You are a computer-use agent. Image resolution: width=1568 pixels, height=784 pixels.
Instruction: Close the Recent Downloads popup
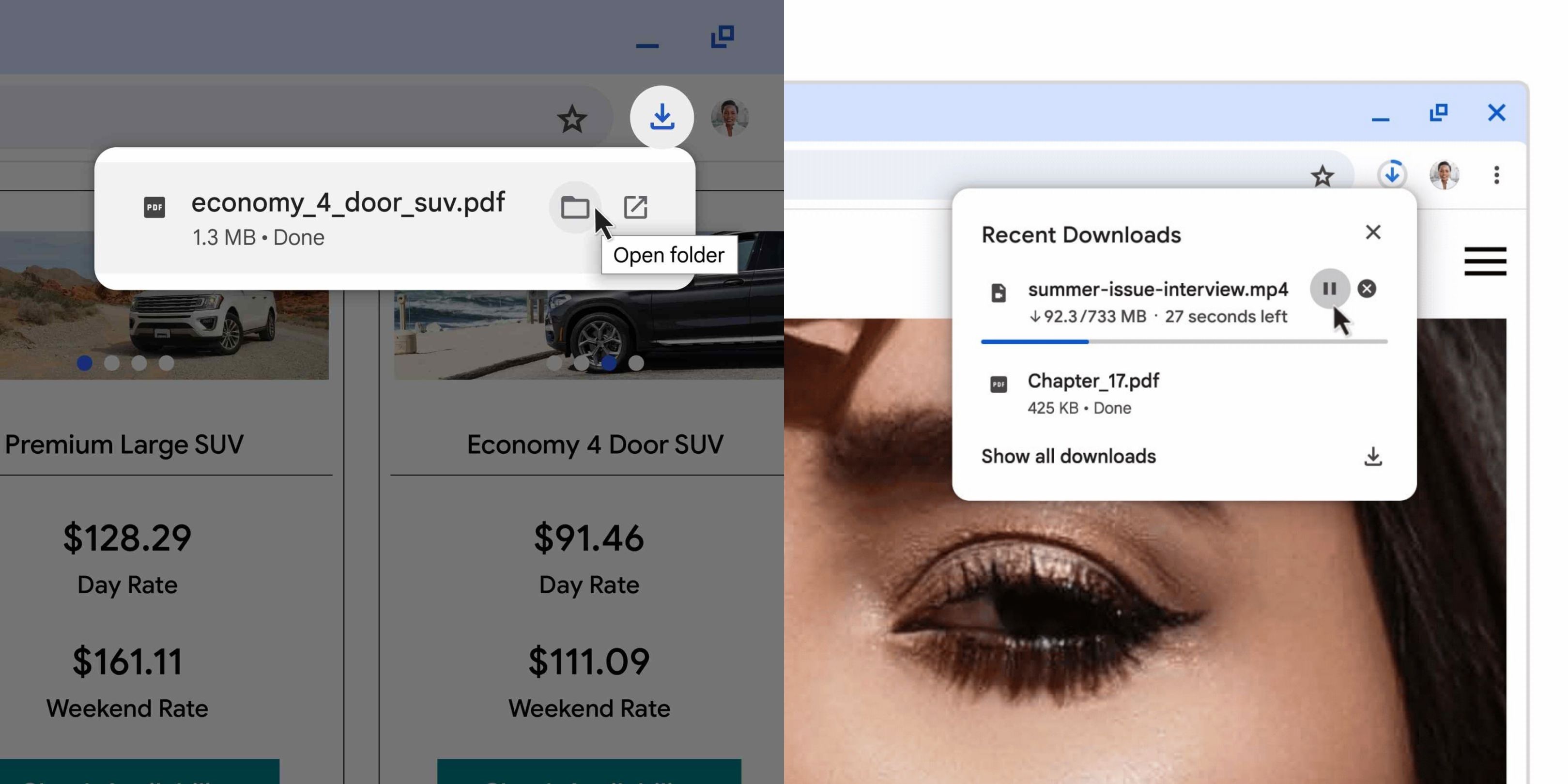point(1373,232)
